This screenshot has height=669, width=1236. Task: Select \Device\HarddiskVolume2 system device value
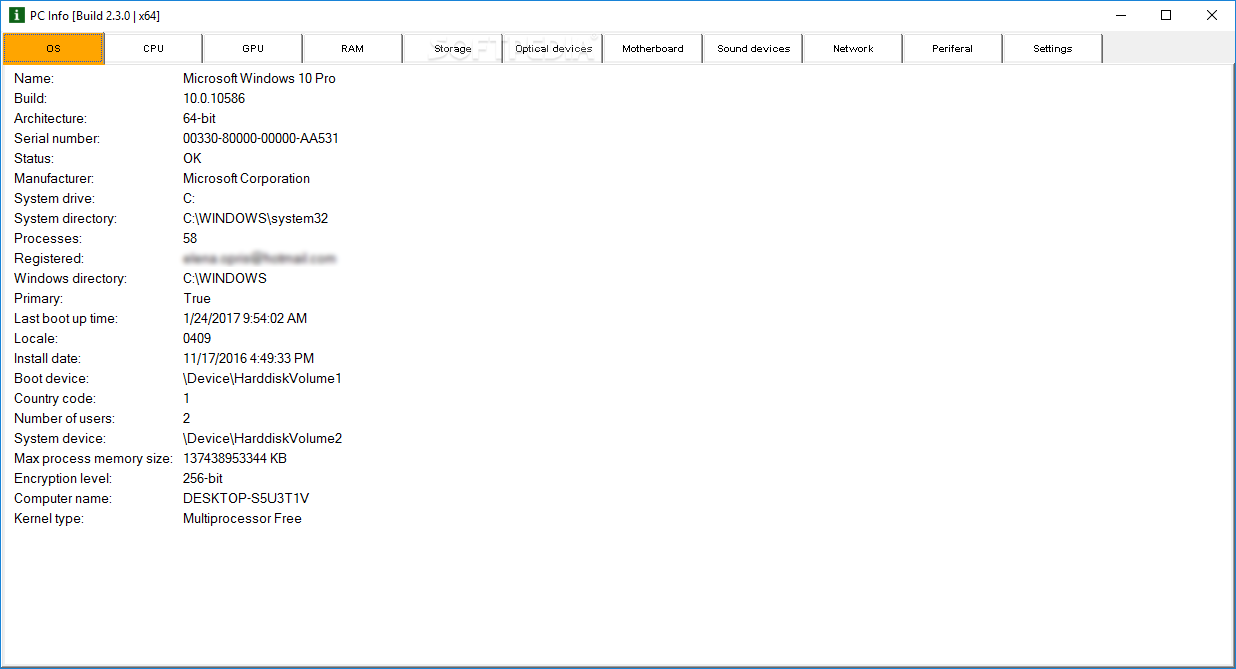click(262, 438)
